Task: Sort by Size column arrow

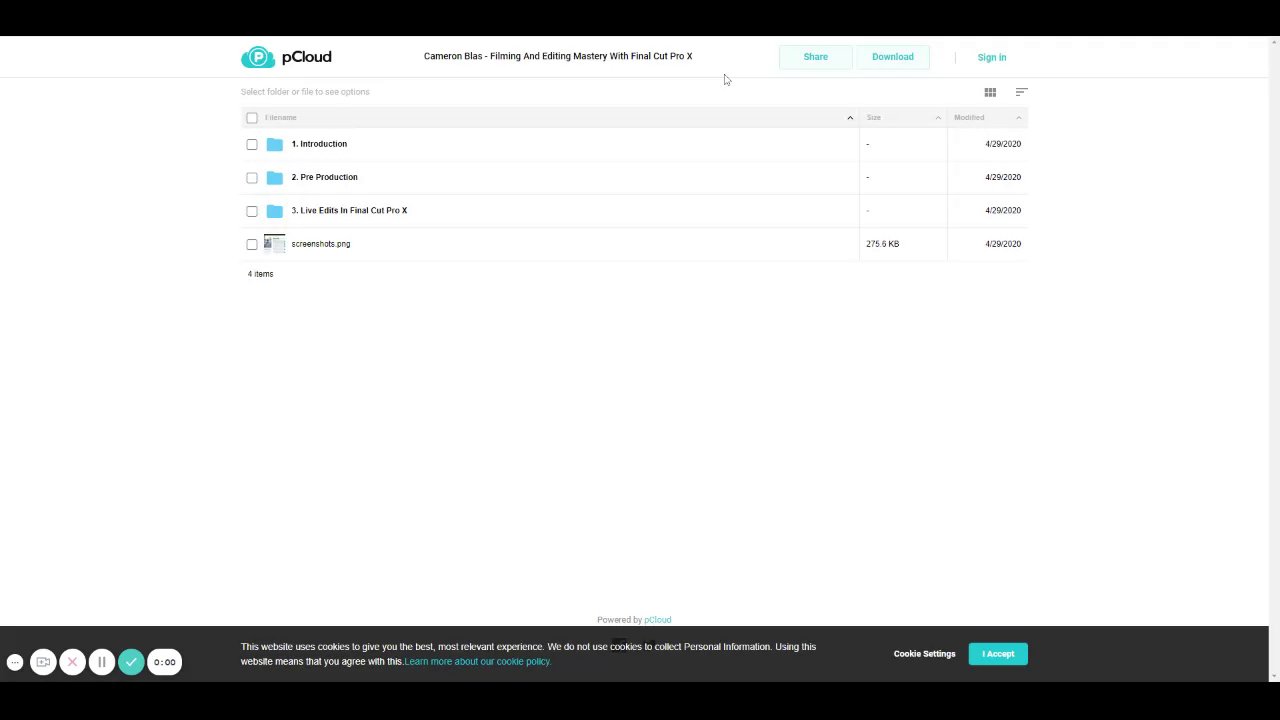Action: (x=938, y=118)
